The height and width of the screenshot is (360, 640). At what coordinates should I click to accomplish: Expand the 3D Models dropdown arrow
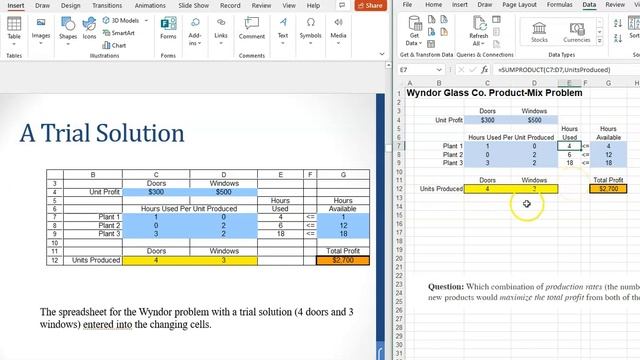pos(147,20)
